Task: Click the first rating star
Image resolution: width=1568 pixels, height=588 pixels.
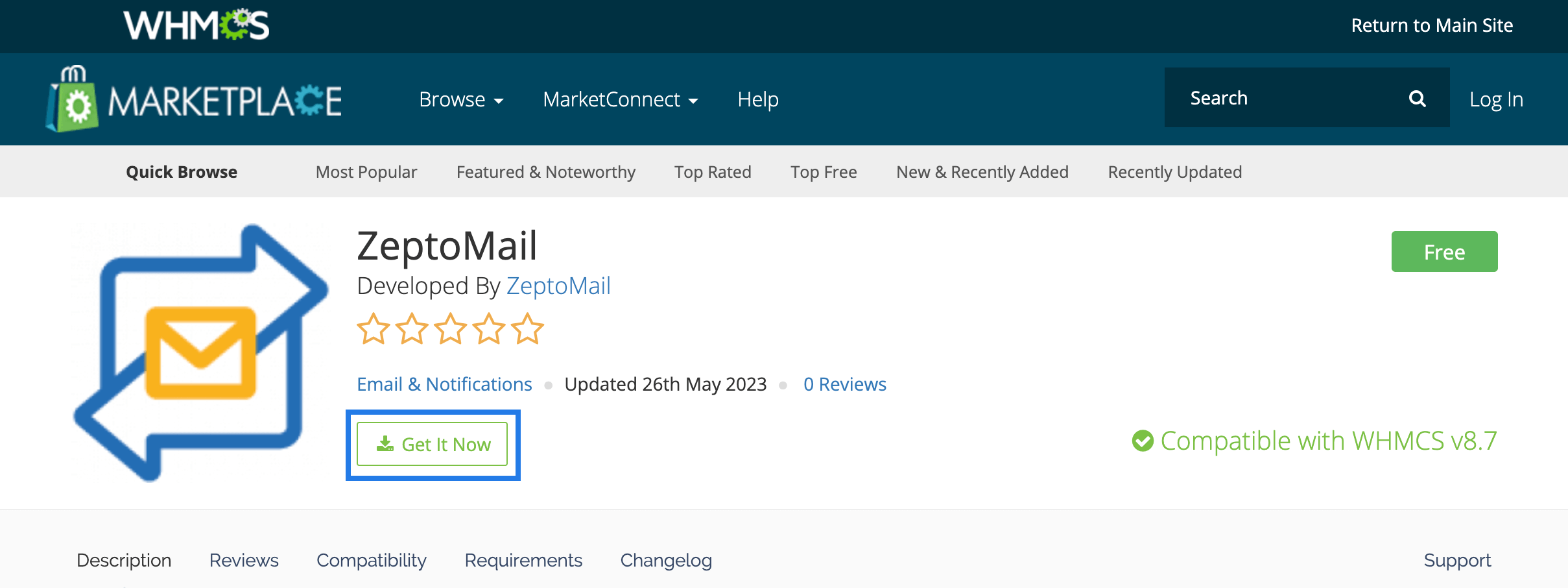Action: (x=374, y=329)
